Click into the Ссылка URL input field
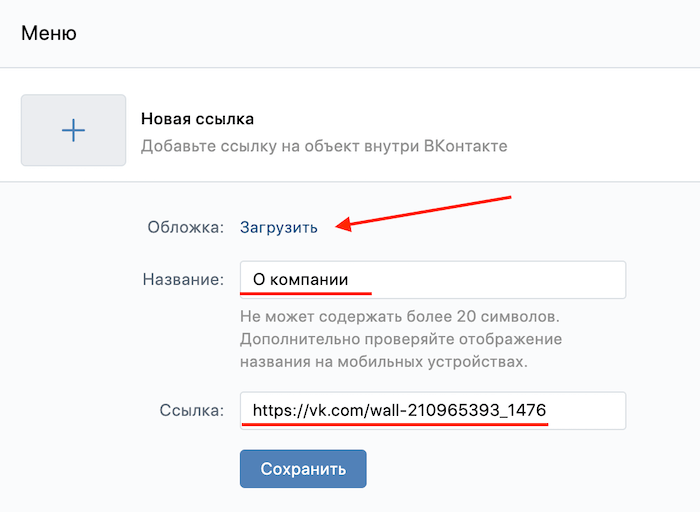Image resolution: width=700 pixels, height=512 pixels. pyautogui.click(x=432, y=410)
